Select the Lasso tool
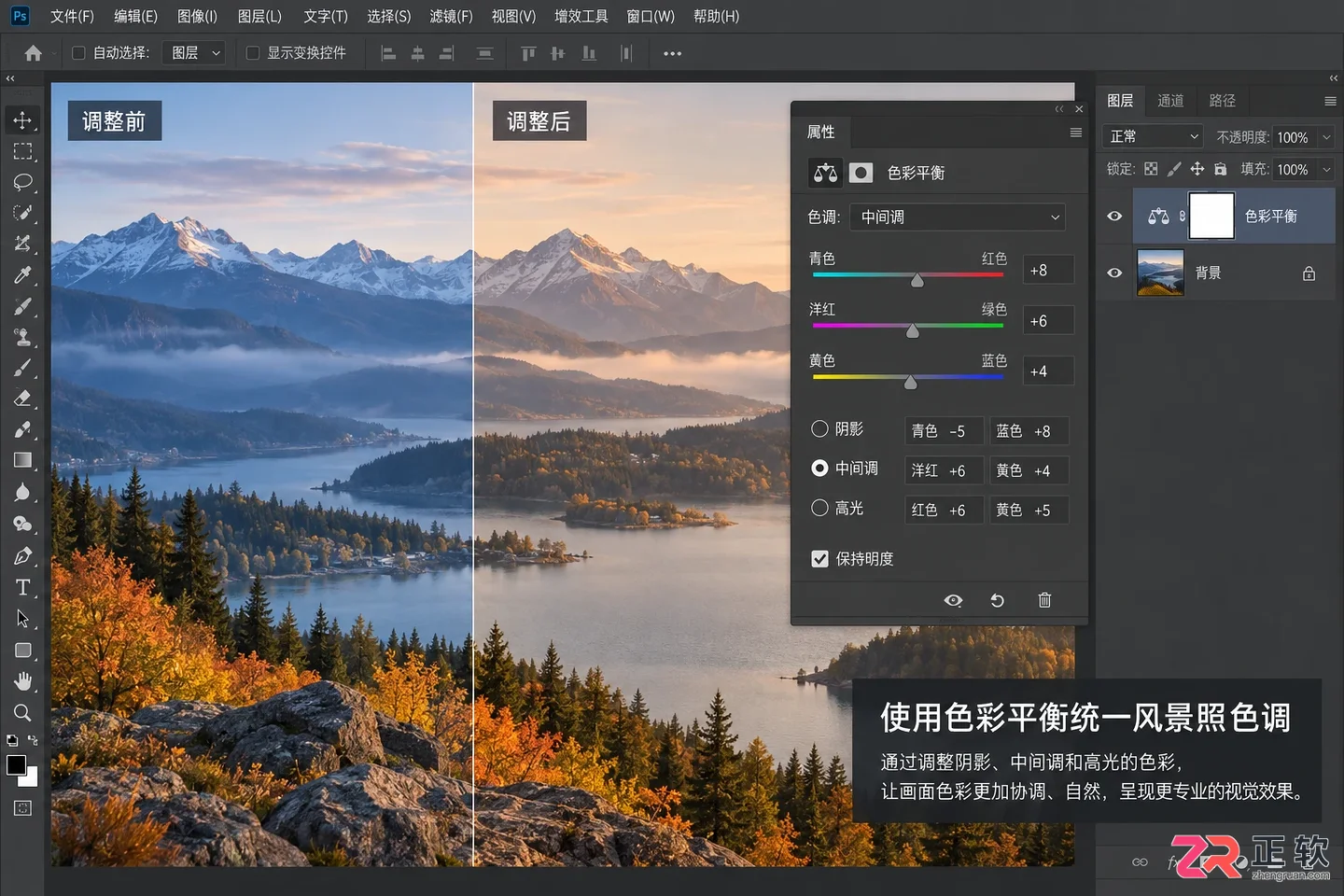 [22, 182]
